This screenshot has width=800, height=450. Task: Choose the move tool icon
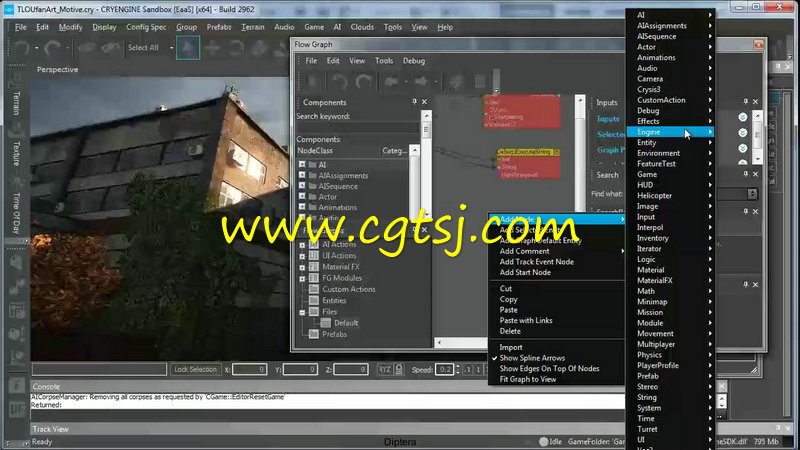pyautogui.click(x=212, y=48)
